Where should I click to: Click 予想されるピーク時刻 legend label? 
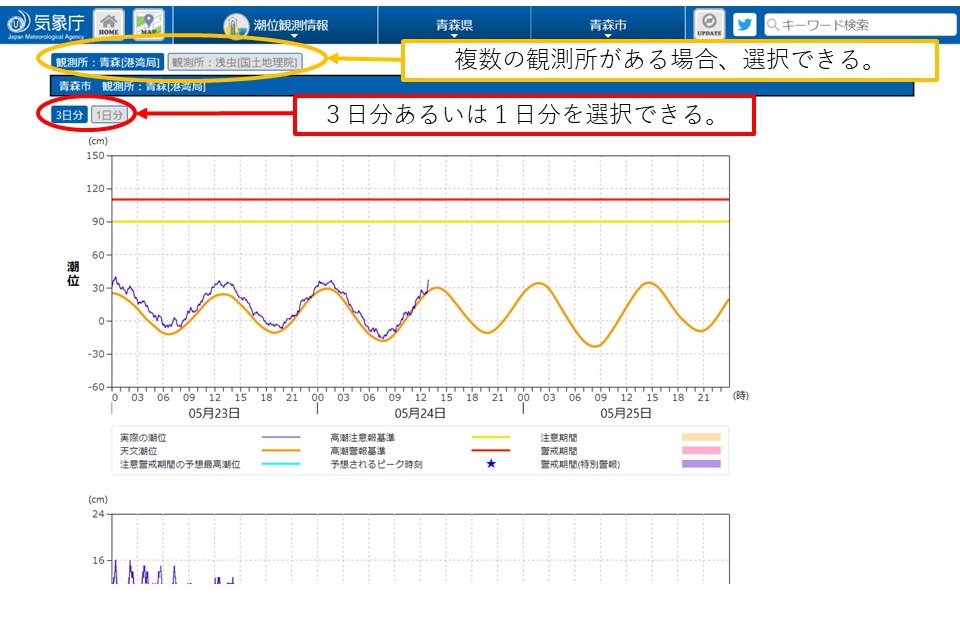[x=377, y=464]
